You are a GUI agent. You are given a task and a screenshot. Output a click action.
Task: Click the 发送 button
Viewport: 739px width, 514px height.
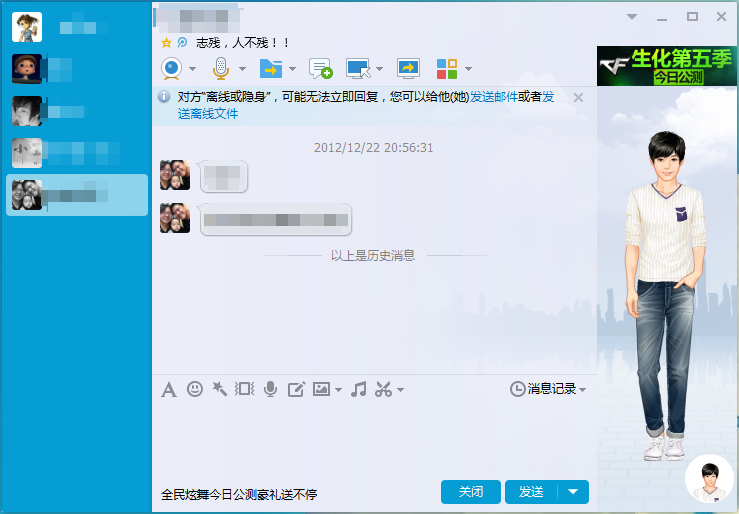531,492
